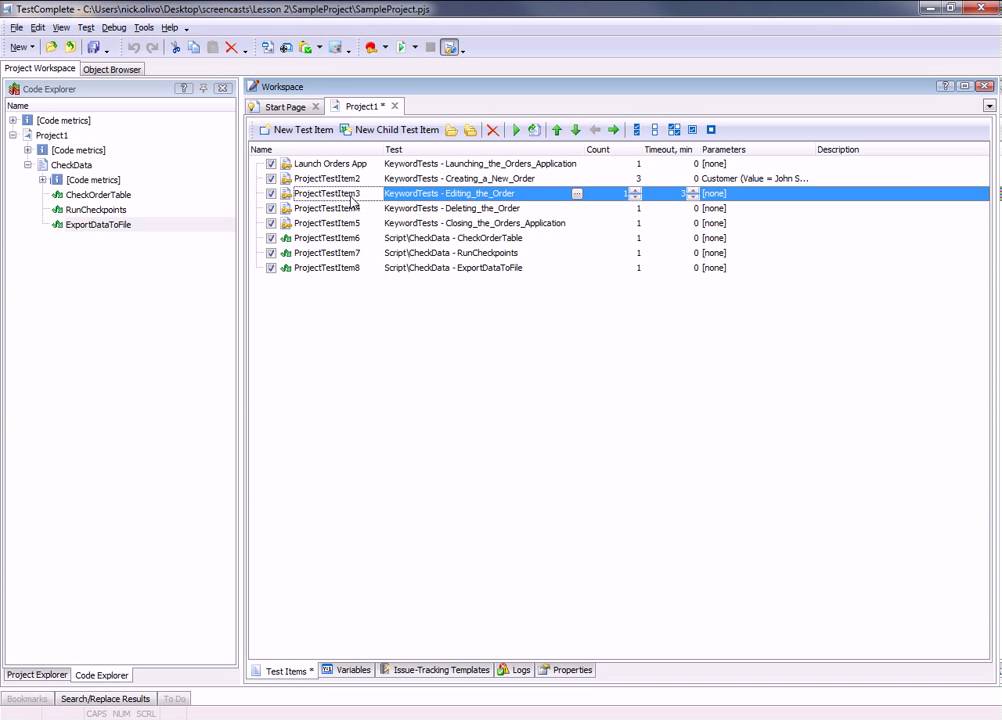Click the Timeout stepper on the selected row
This screenshot has width=1002, height=720.
693,194
